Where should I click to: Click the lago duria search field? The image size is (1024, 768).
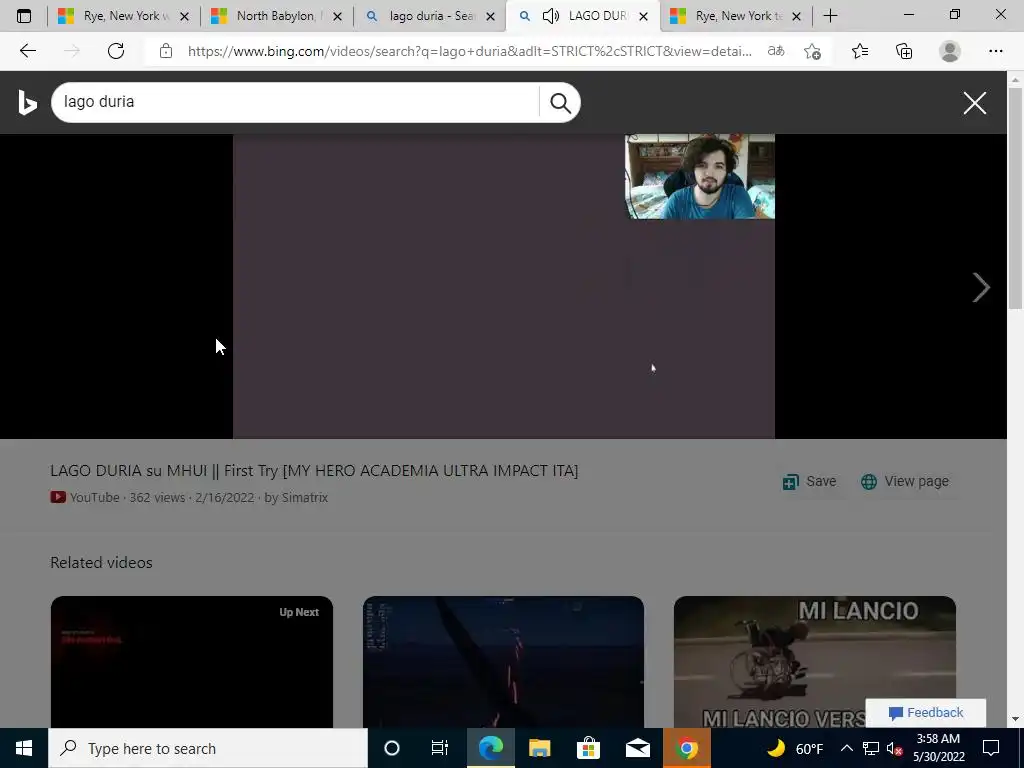(x=295, y=103)
